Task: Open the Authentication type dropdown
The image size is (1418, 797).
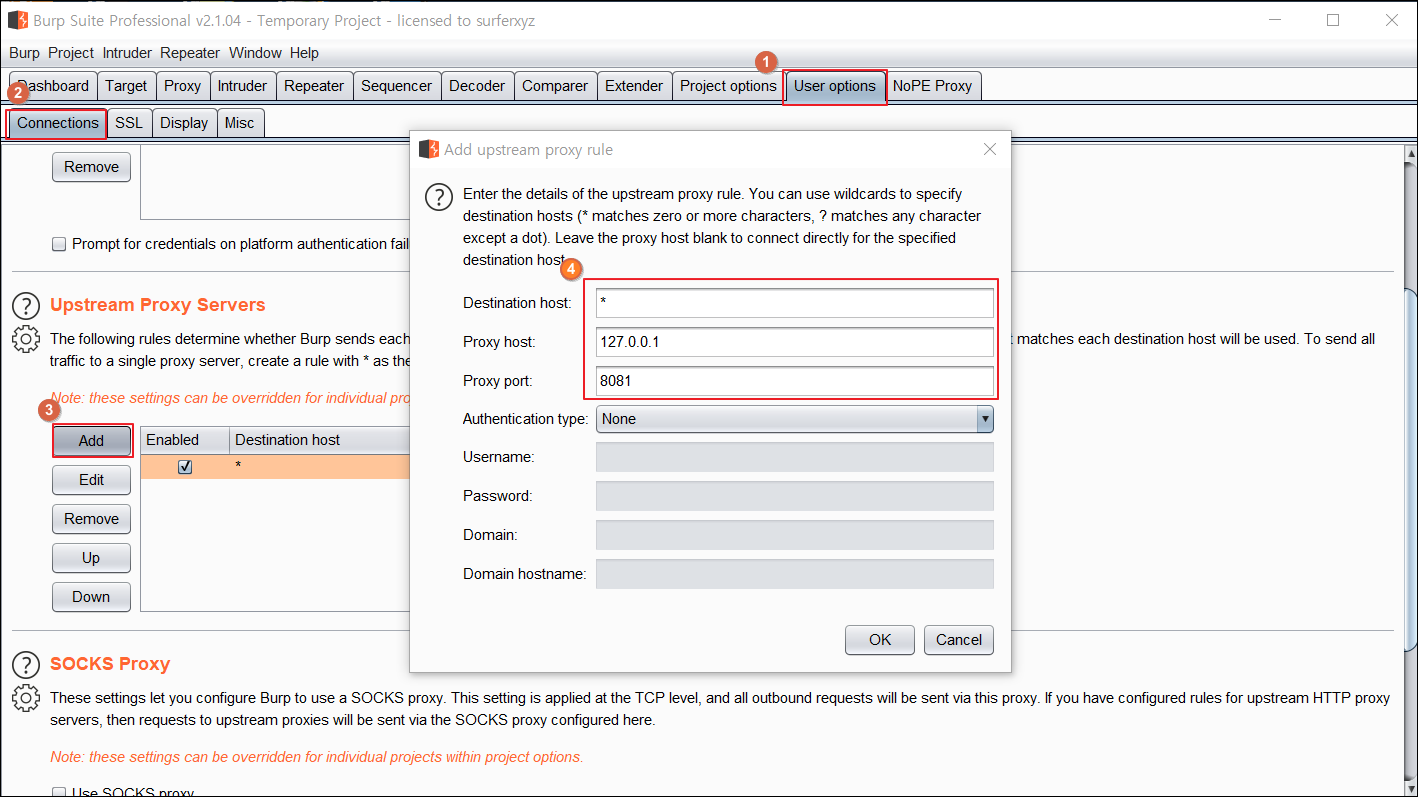Action: coord(795,419)
